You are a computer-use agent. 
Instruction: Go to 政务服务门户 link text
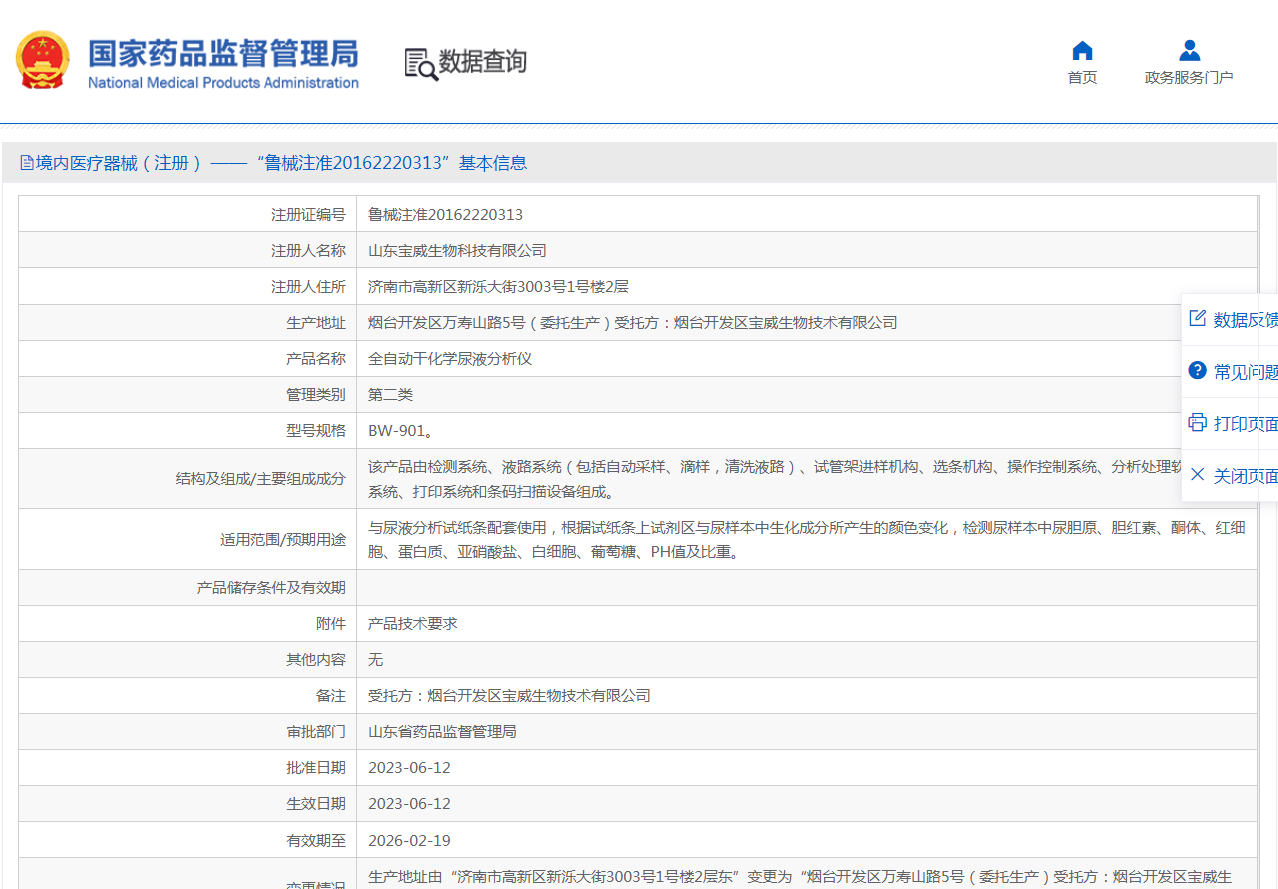[x=1189, y=77]
